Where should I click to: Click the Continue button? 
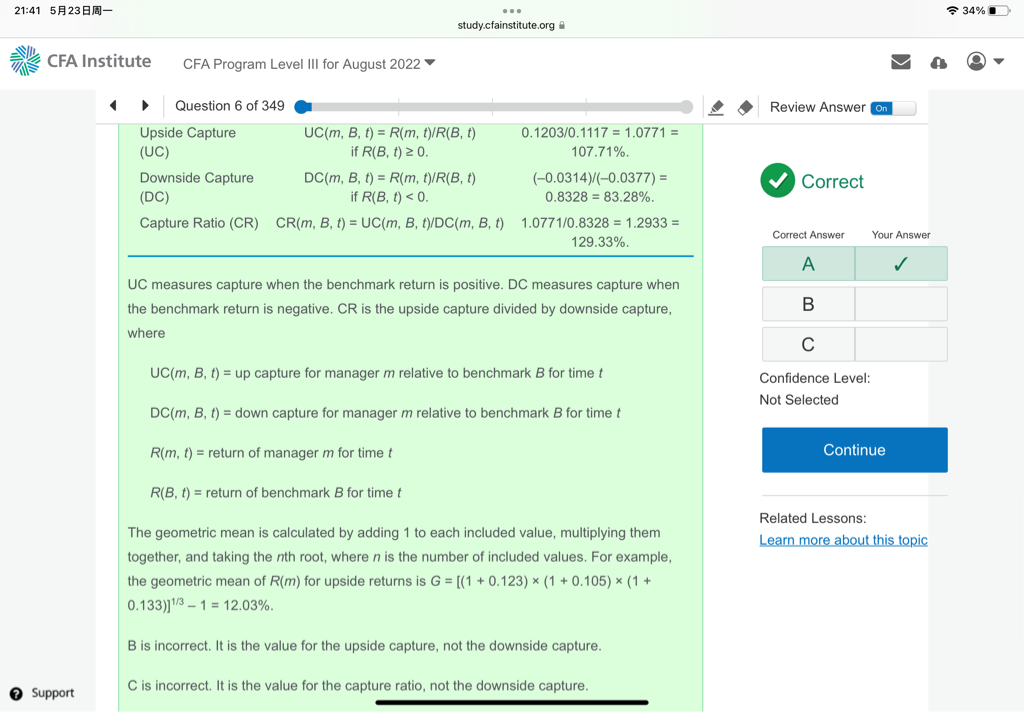(854, 450)
